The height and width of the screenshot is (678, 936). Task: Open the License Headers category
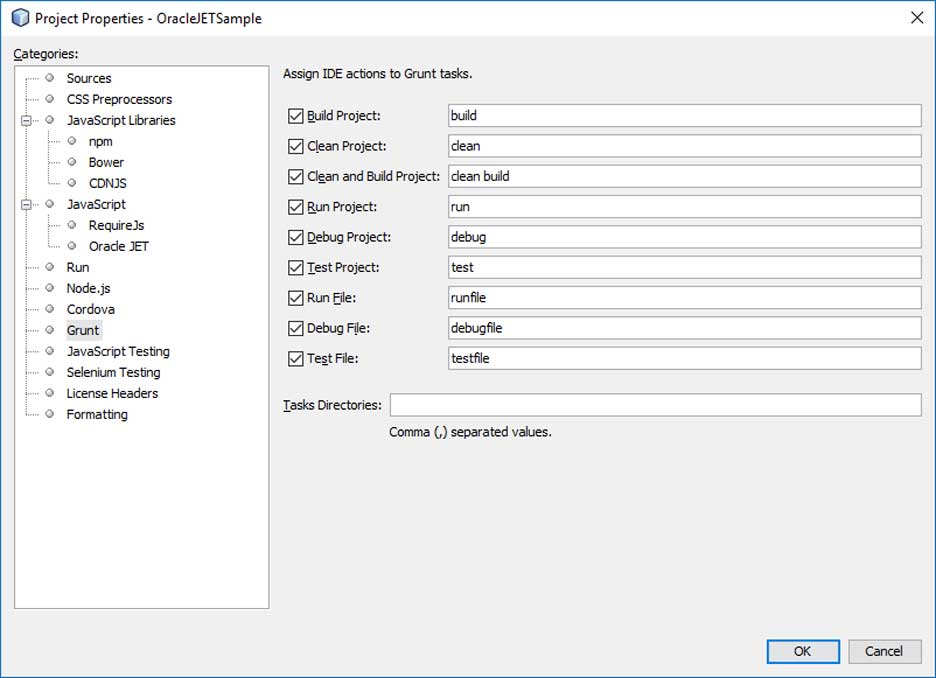point(112,393)
